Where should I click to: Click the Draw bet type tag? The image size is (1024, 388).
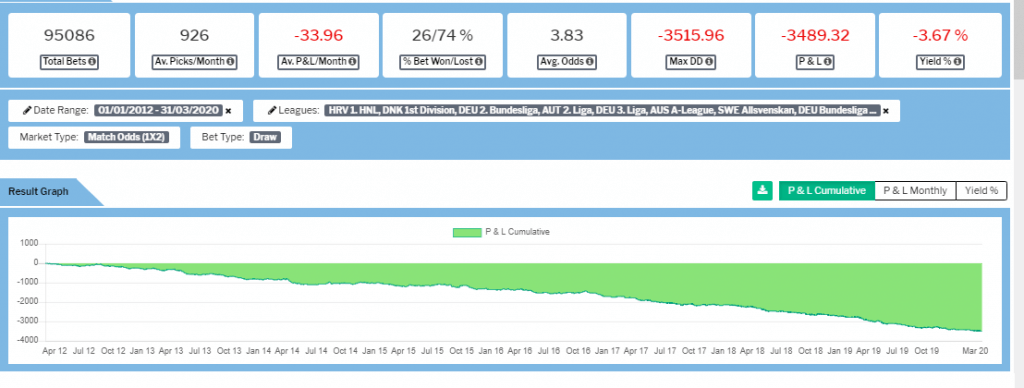pos(265,137)
